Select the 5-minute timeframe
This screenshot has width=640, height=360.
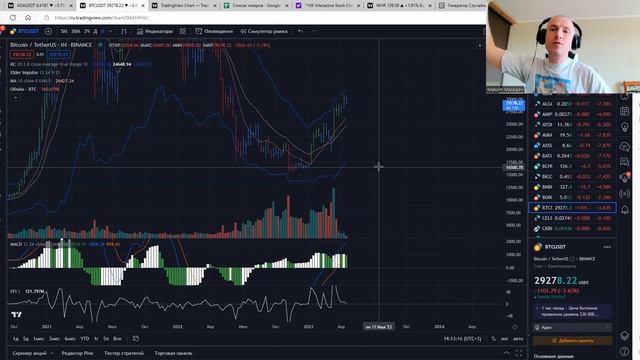pos(64,31)
